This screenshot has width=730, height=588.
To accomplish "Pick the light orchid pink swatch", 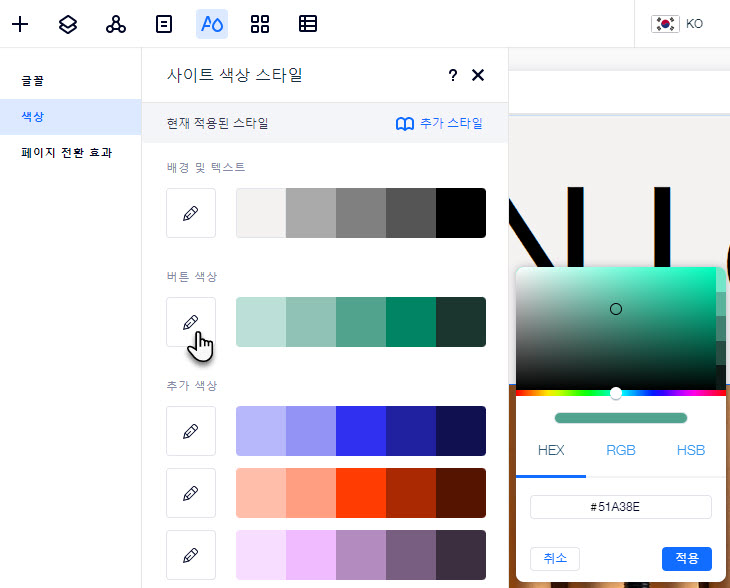I will 311,554.
